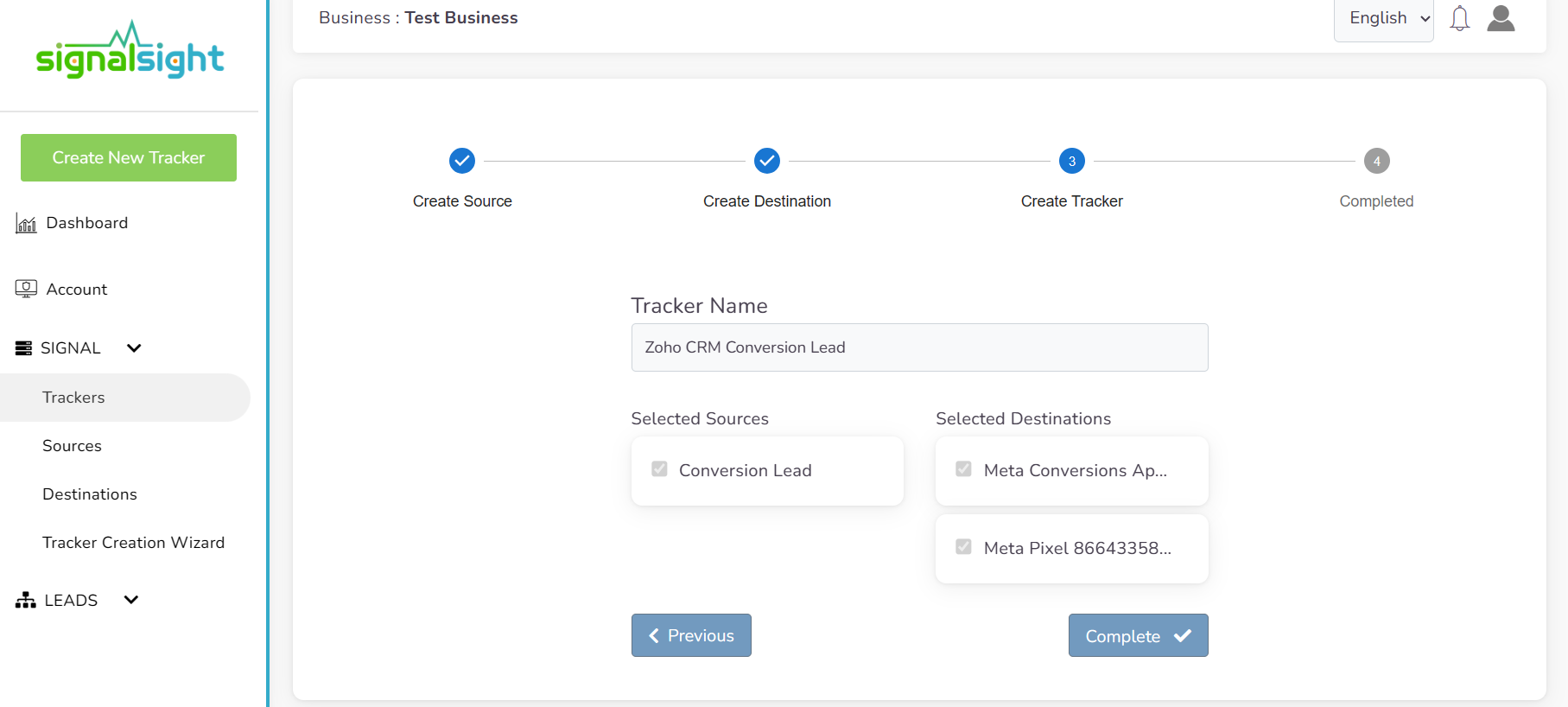
Task: Toggle the Meta Pixel 86643358... checkbox
Action: point(964,547)
